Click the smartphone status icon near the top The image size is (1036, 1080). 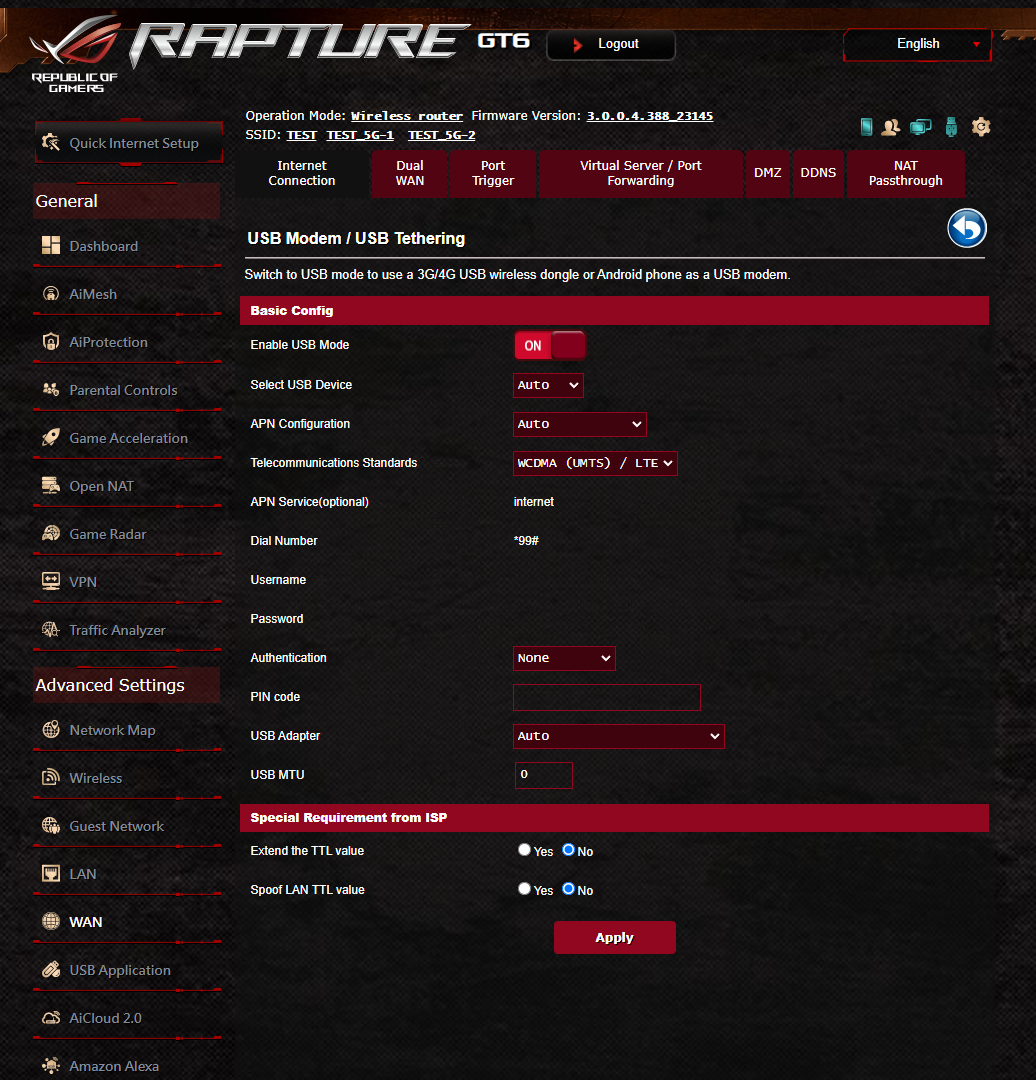click(865, 127)
